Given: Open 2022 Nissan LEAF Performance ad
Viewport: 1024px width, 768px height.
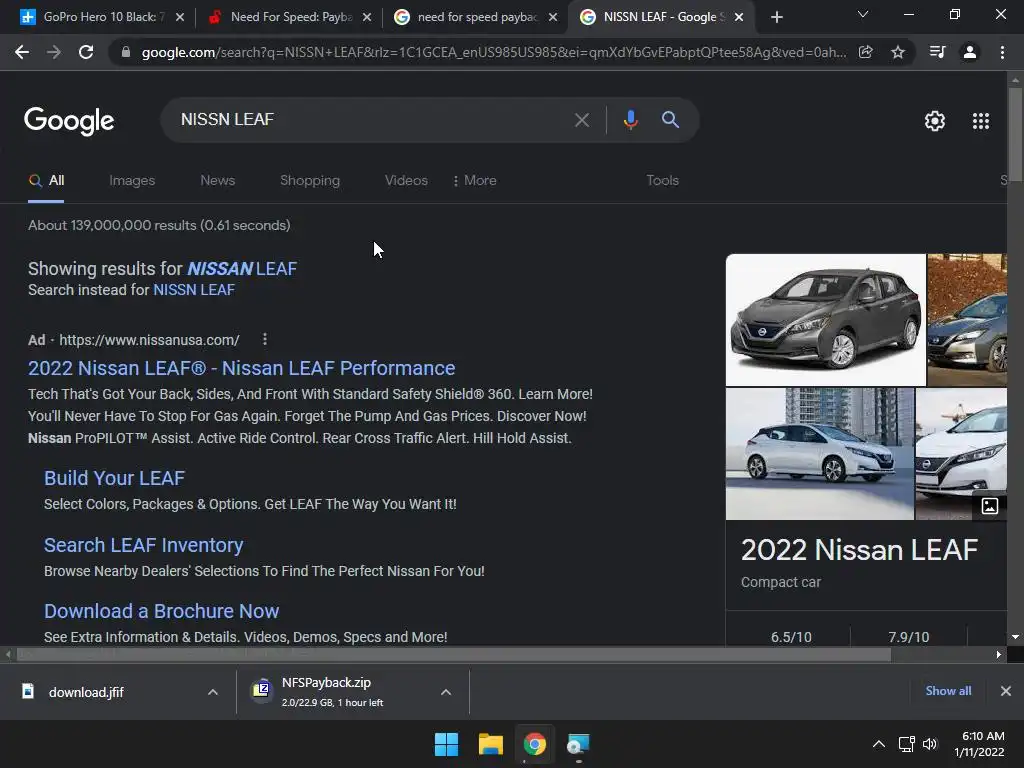Looking at the screenshot, I should coord(242,368).
